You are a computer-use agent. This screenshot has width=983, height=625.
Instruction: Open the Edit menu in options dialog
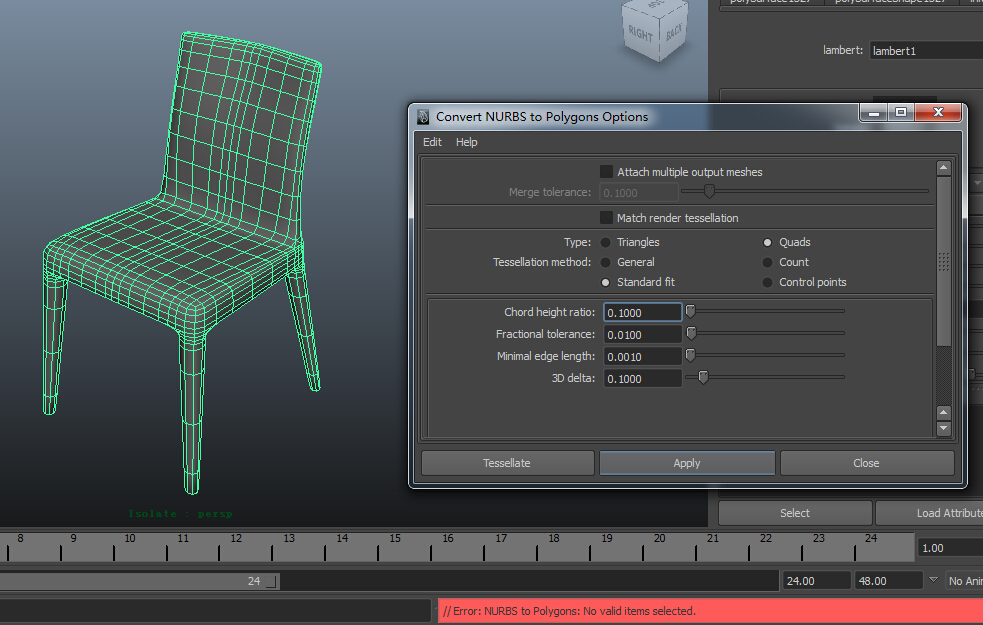coord(432,142)
